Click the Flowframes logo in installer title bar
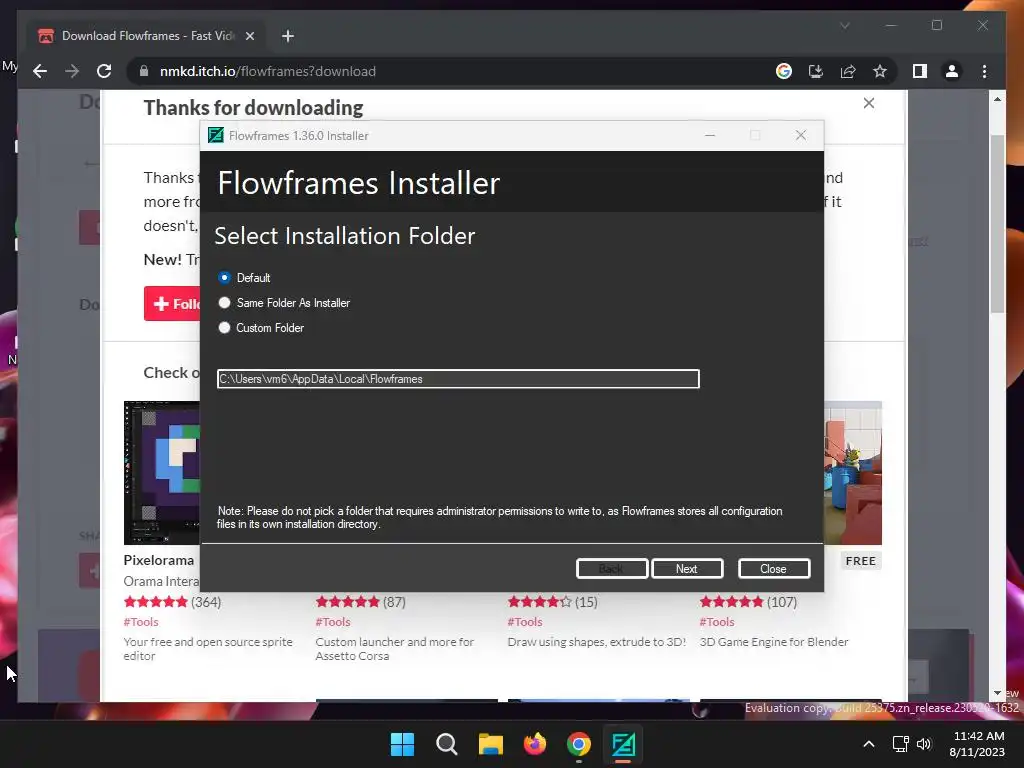The height and width of the screenshot is (768, 1024). click(x=216, y=135)
